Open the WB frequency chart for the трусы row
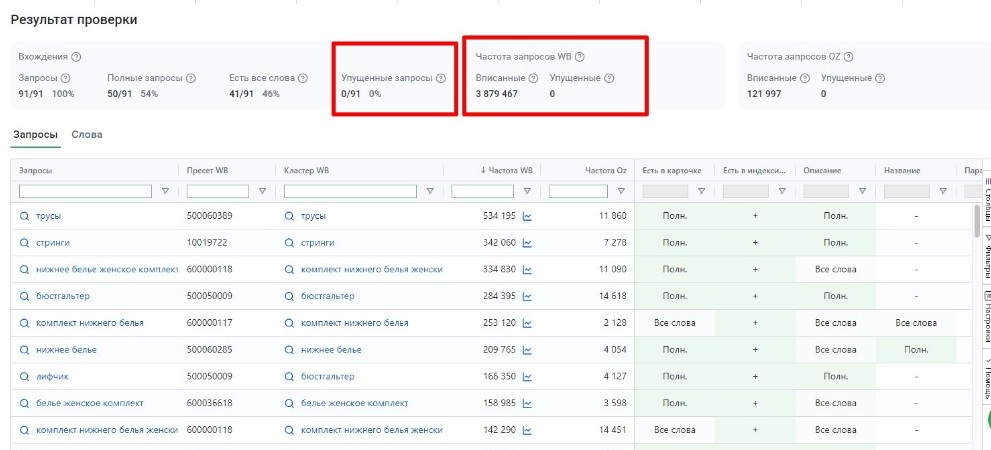The height and width of the screenshot is (450, 991). (x=527, y=216)
